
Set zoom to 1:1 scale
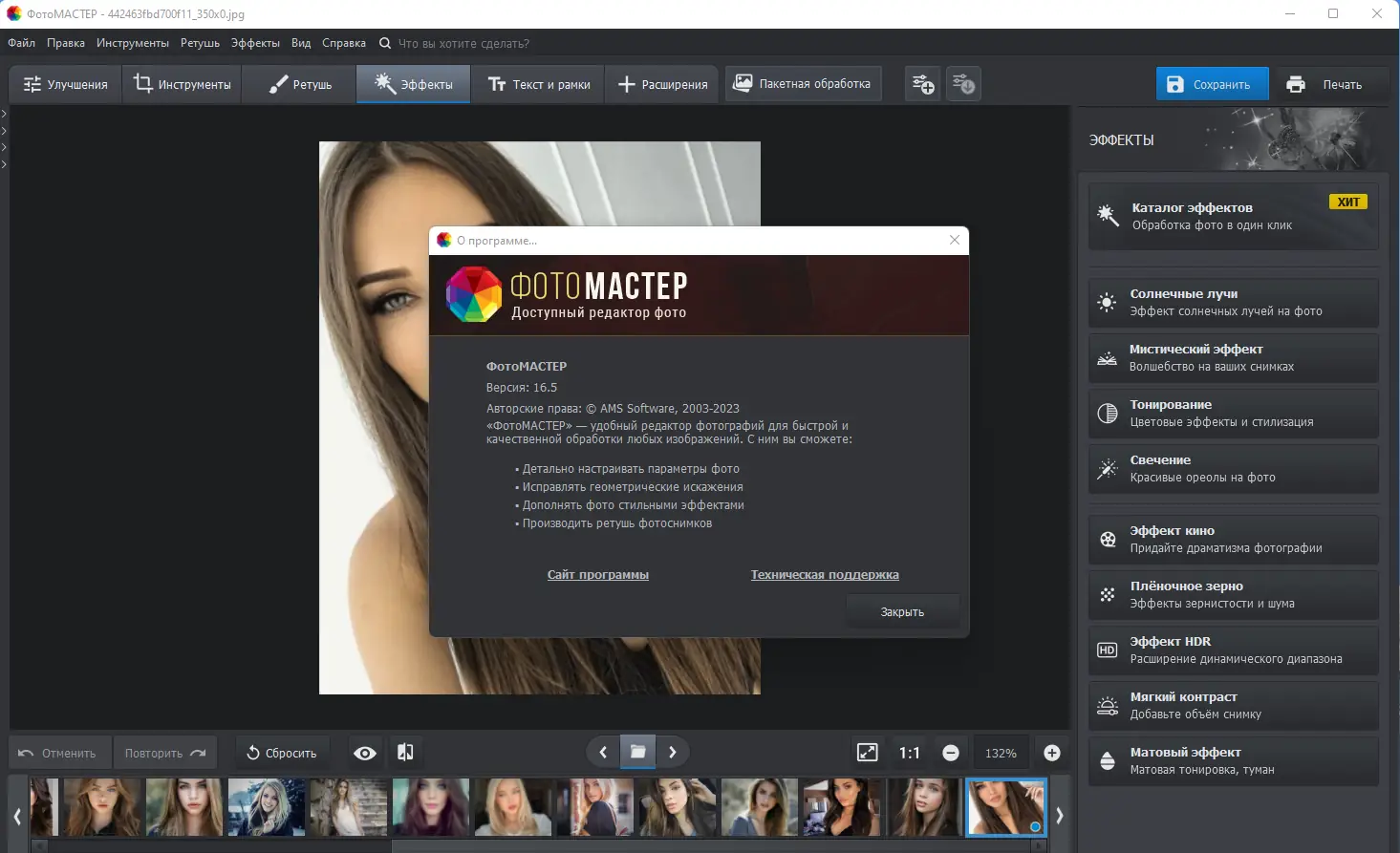click(909, 753)
